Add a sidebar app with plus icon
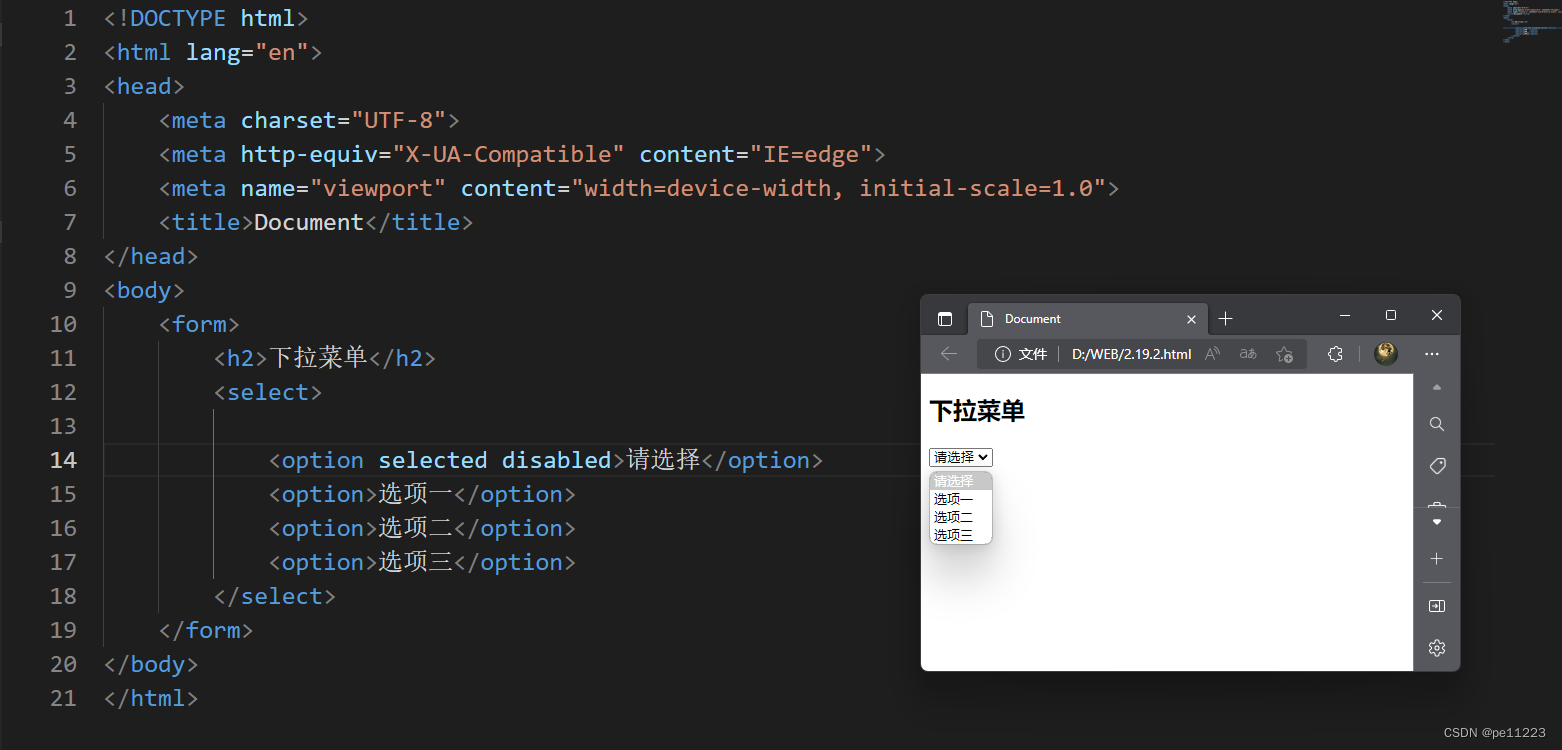1562x750 pixels. coord(1437,559)
